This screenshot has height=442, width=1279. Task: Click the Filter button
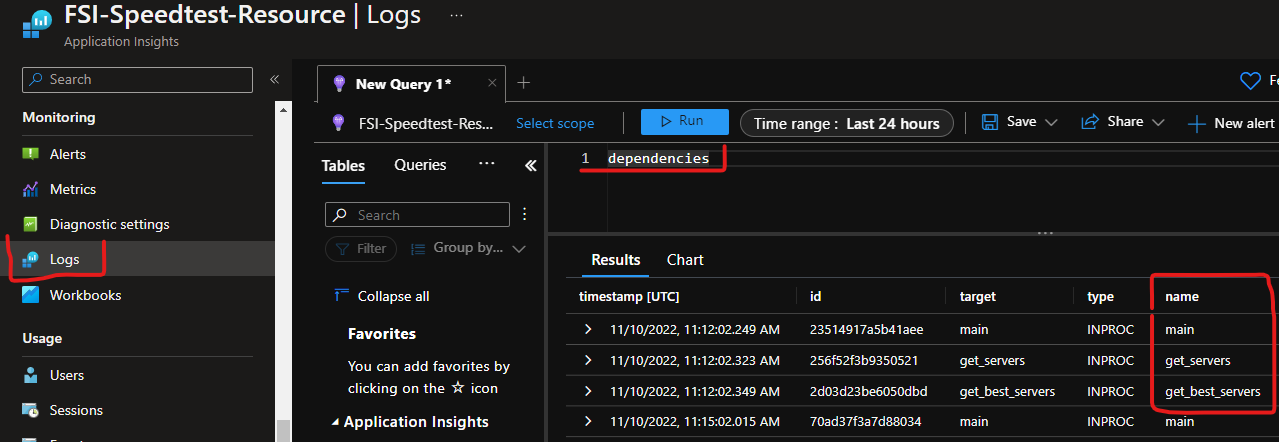pos(361,248)
